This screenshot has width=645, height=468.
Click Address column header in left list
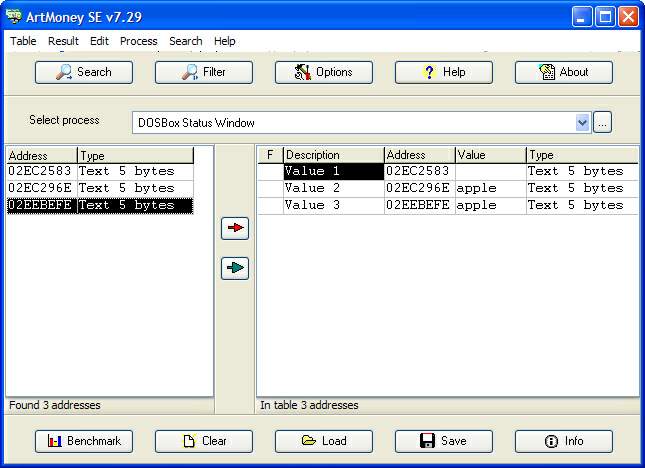point(42,156)
